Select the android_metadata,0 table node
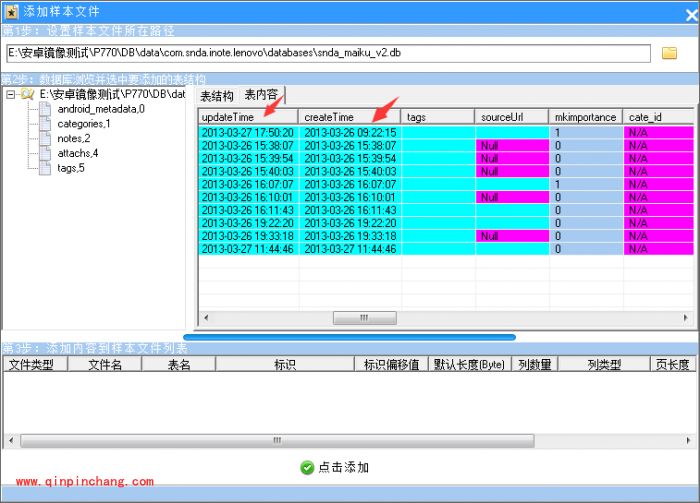Viewport: 700px width, 503px height. point(100,109)
